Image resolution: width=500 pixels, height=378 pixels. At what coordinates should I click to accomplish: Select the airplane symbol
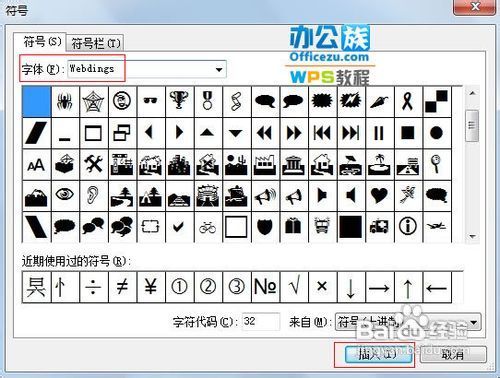pyautogui.click(x=436, y=227)
